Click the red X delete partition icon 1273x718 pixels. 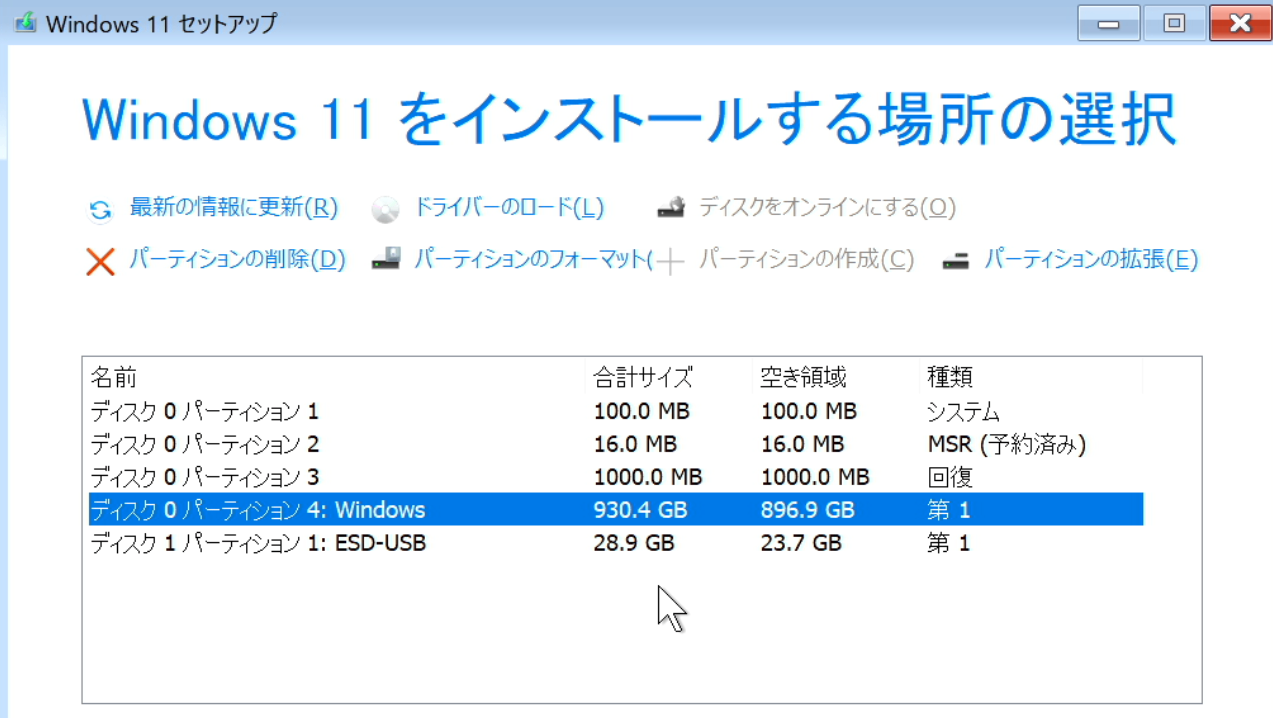click(x=100, y=262)
